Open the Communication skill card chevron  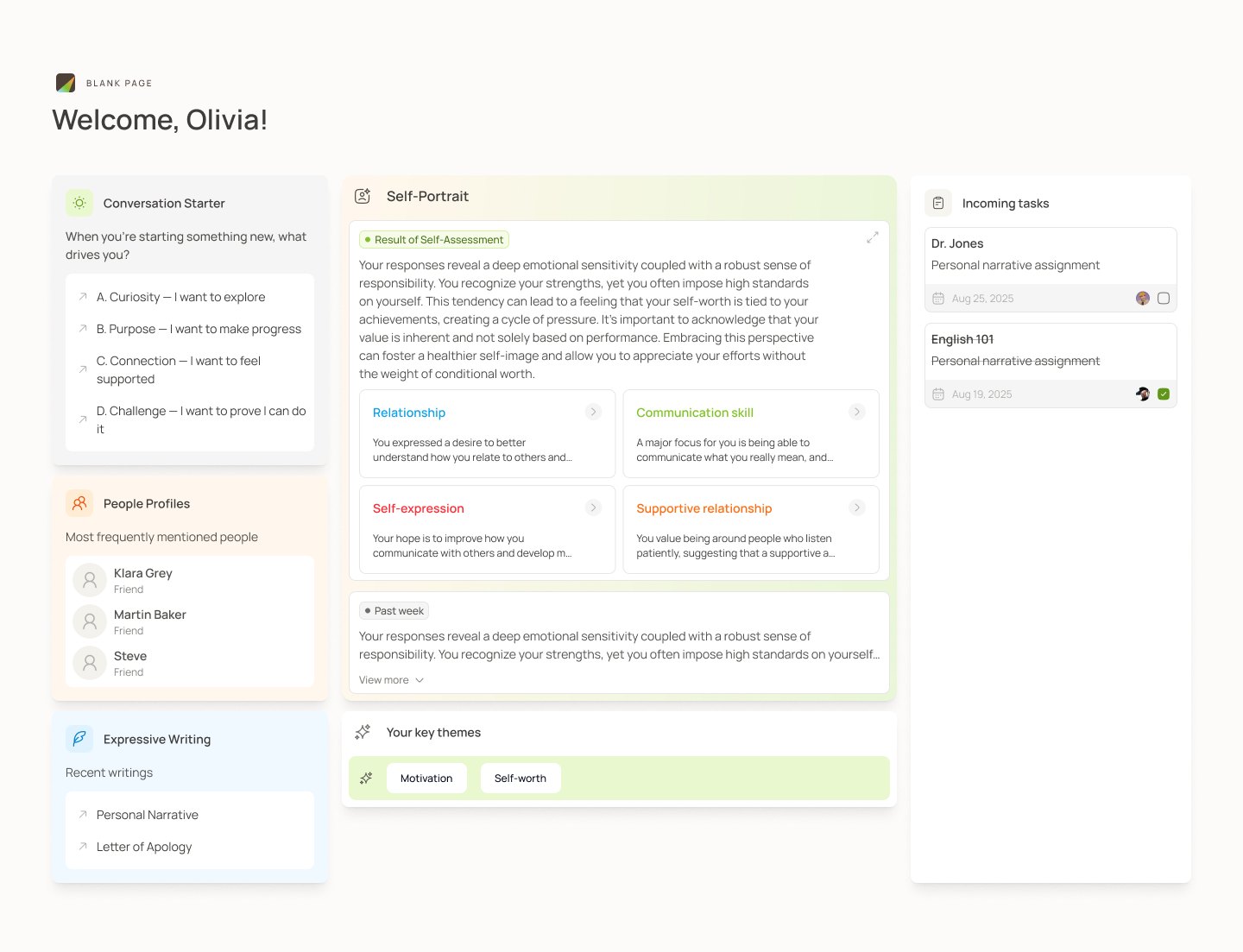[x=856, y=412]
